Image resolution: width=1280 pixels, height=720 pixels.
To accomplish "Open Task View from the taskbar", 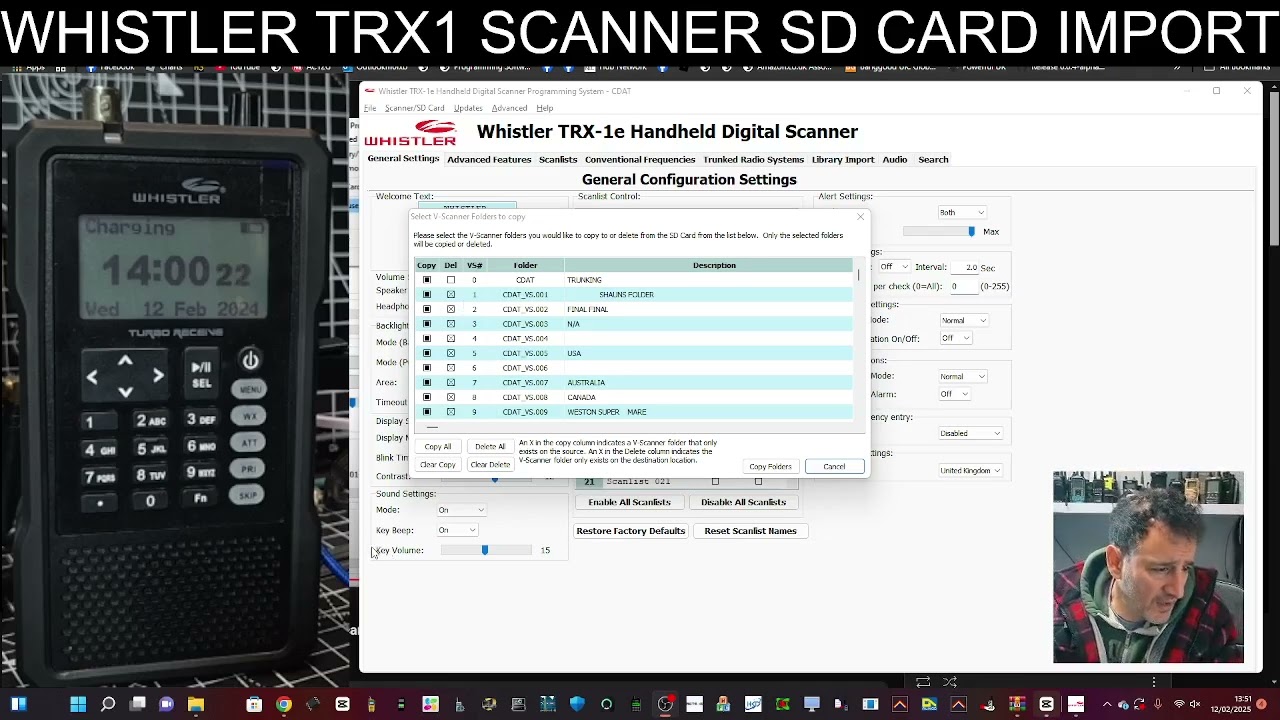I will pyautogui.click(x=138, y=704).
